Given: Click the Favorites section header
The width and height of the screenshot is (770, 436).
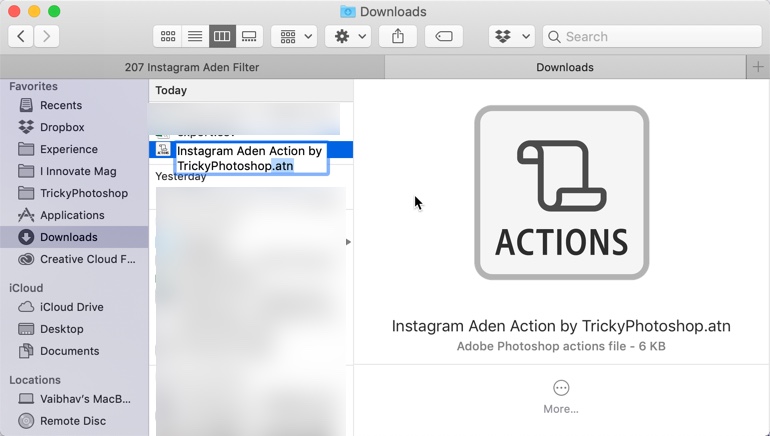Looking at the screenshot, I should click(33, 86).
